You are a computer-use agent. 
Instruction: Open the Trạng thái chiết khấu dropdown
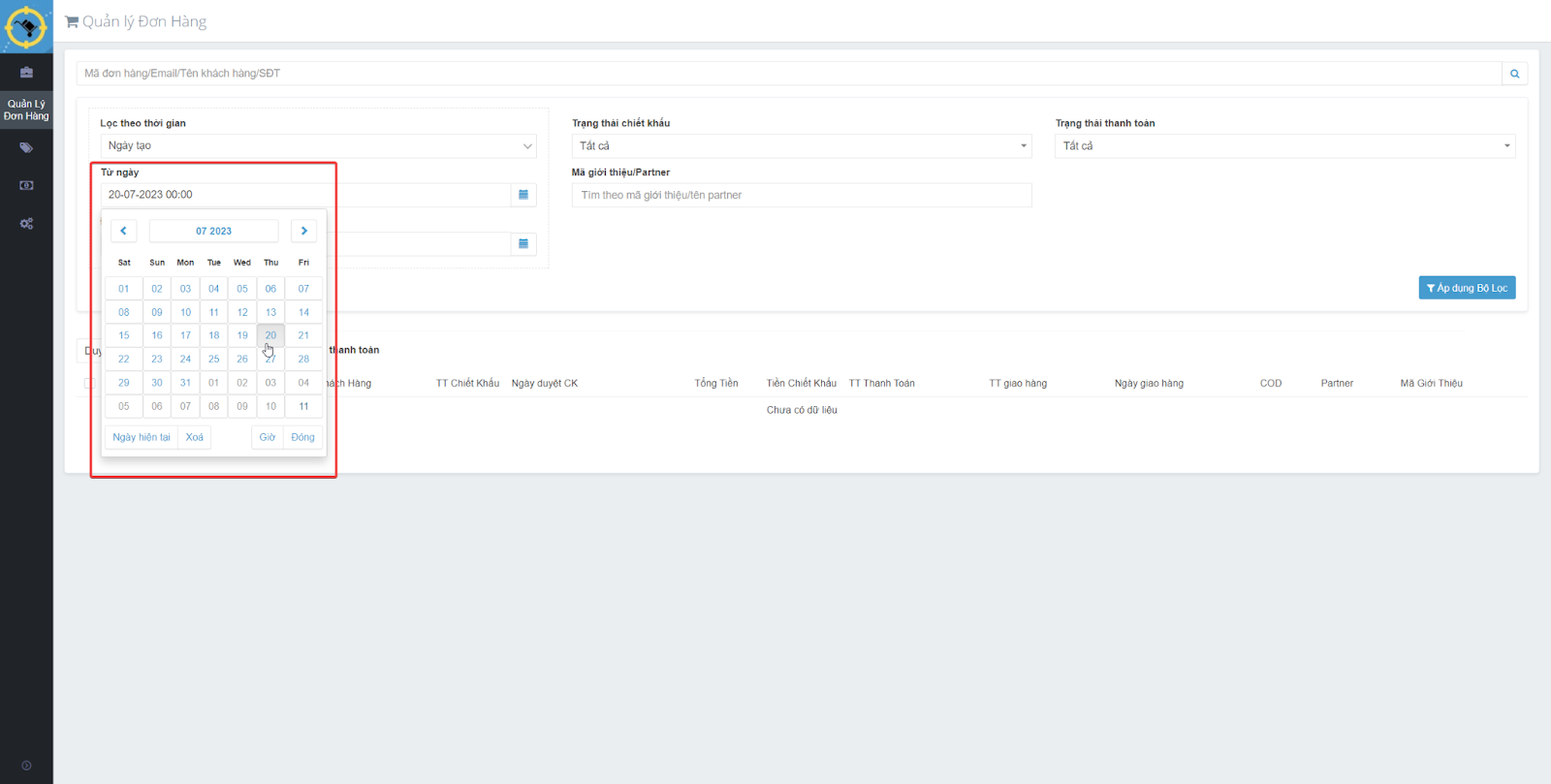pyautogui.click(x=801, y=146)
